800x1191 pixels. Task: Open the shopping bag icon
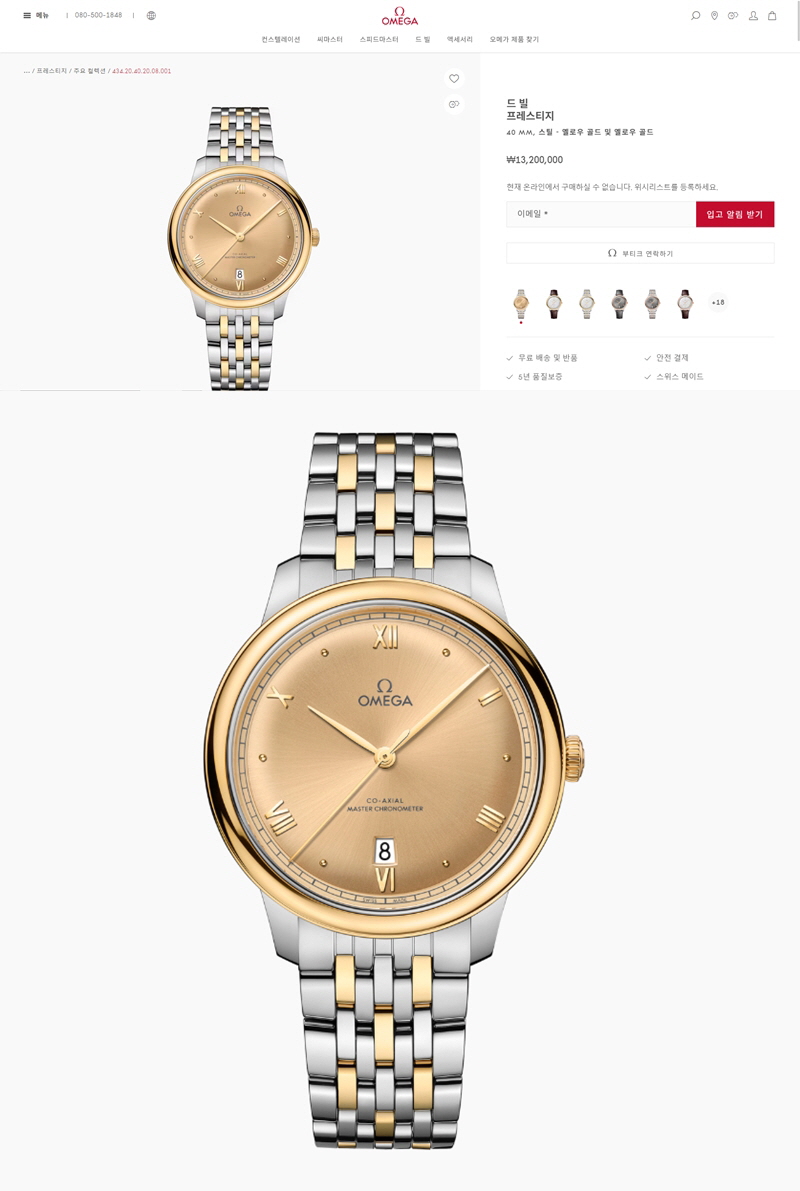pos(772,15)
